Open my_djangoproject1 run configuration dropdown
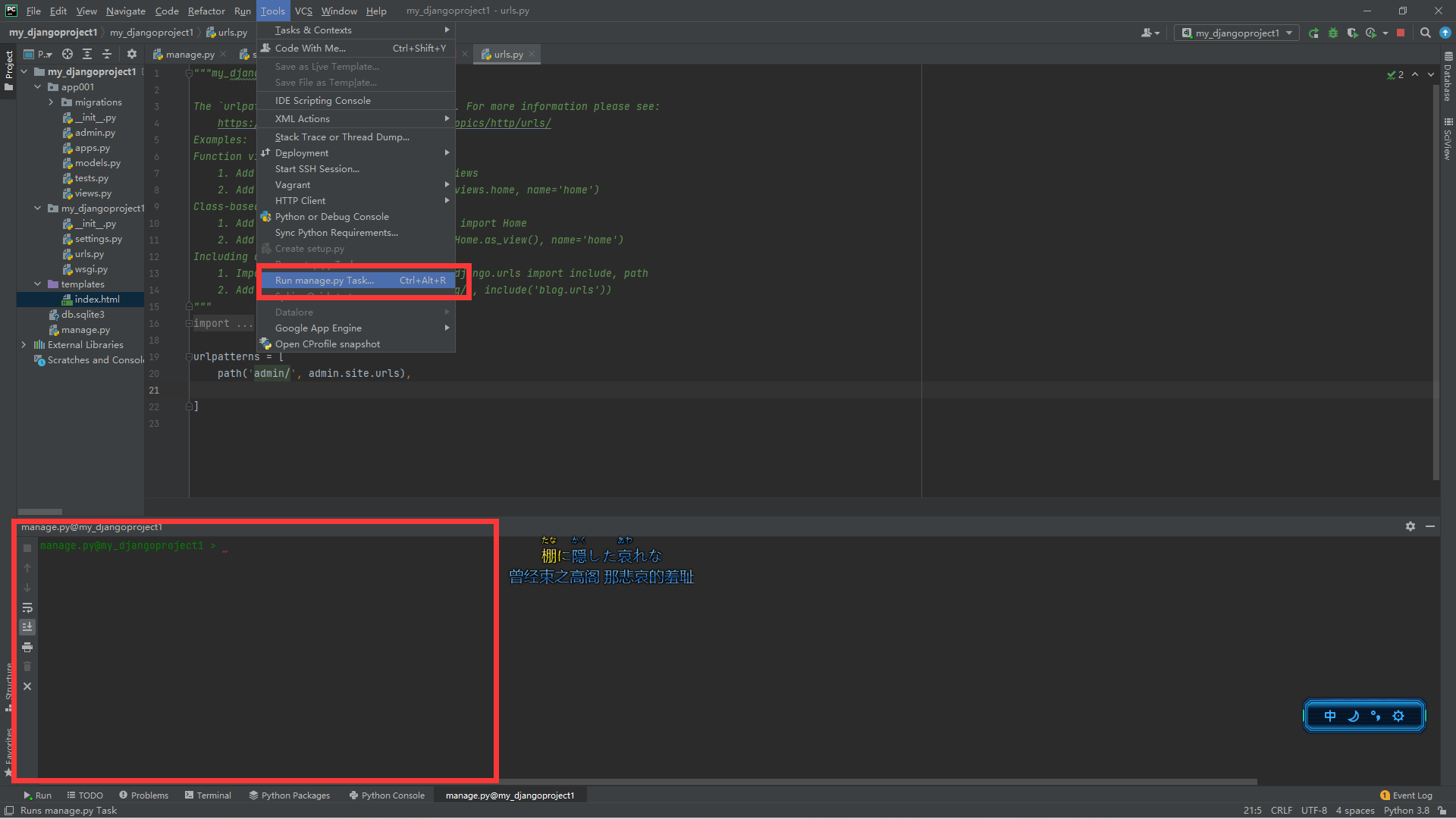Viewport: 1456px width, 819px height. (1237, 33)
